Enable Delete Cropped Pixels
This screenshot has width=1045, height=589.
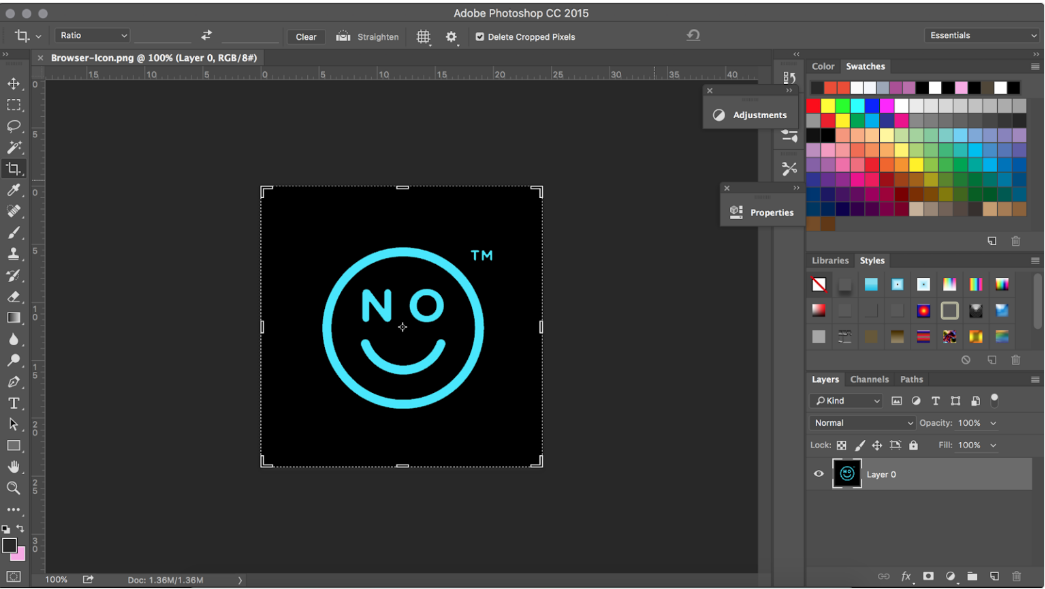(481, 36)
